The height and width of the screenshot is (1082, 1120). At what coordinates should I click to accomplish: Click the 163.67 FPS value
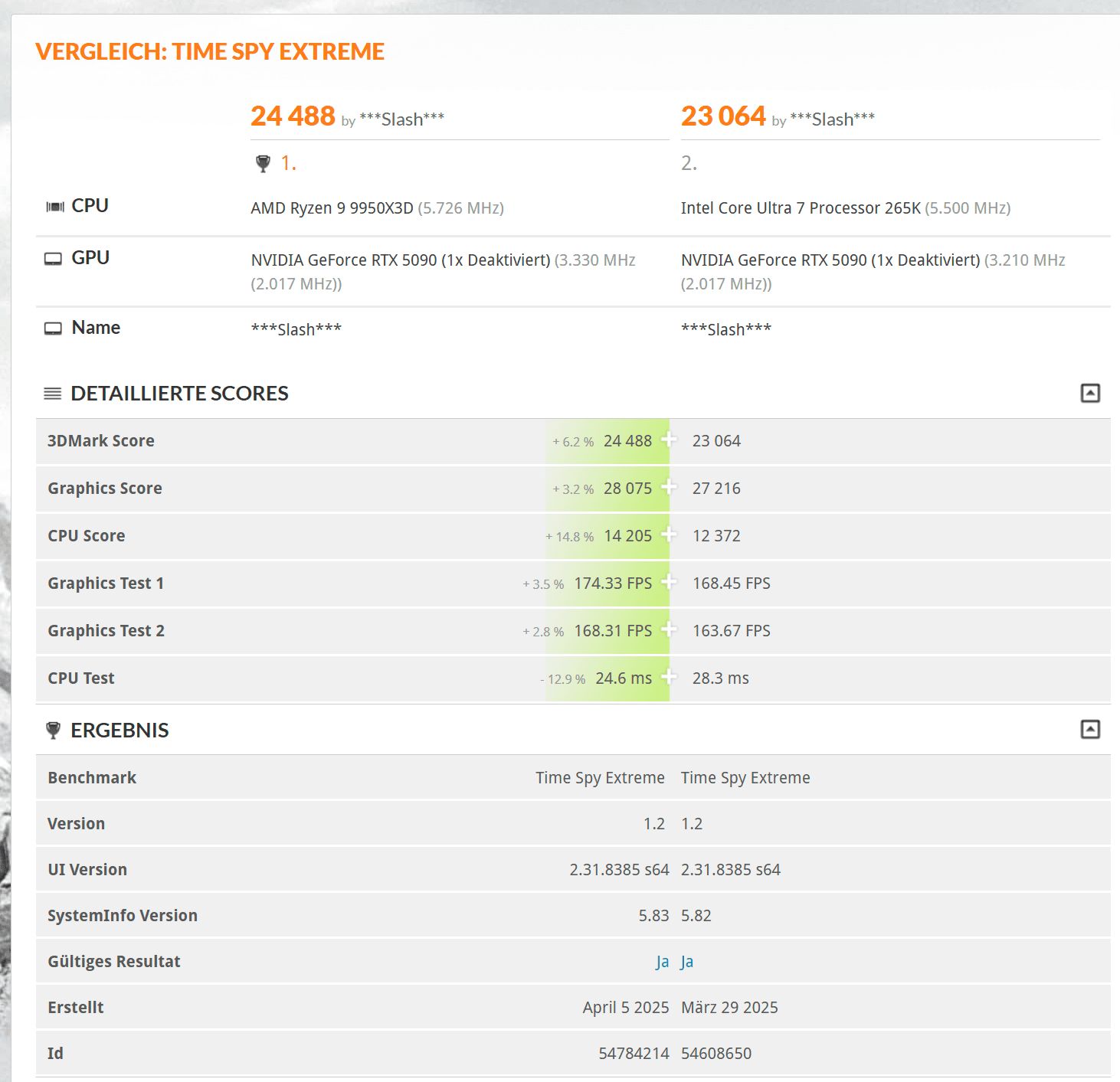click(x=732, y=631)
